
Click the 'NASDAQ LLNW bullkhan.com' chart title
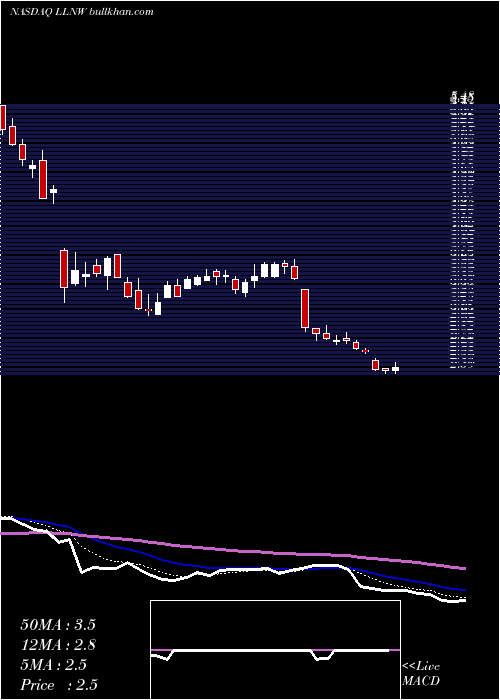point(82,12)
